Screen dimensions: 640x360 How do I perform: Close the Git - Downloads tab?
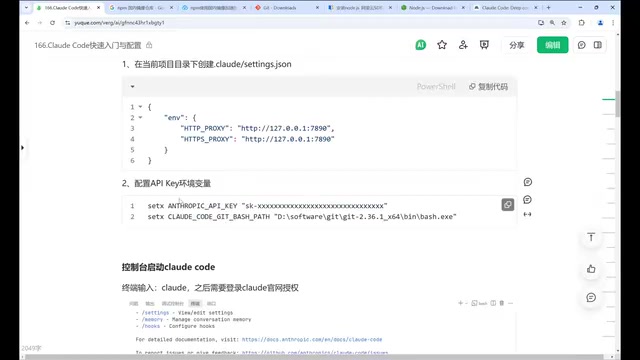pyautogui.click(x=317, y=7)
